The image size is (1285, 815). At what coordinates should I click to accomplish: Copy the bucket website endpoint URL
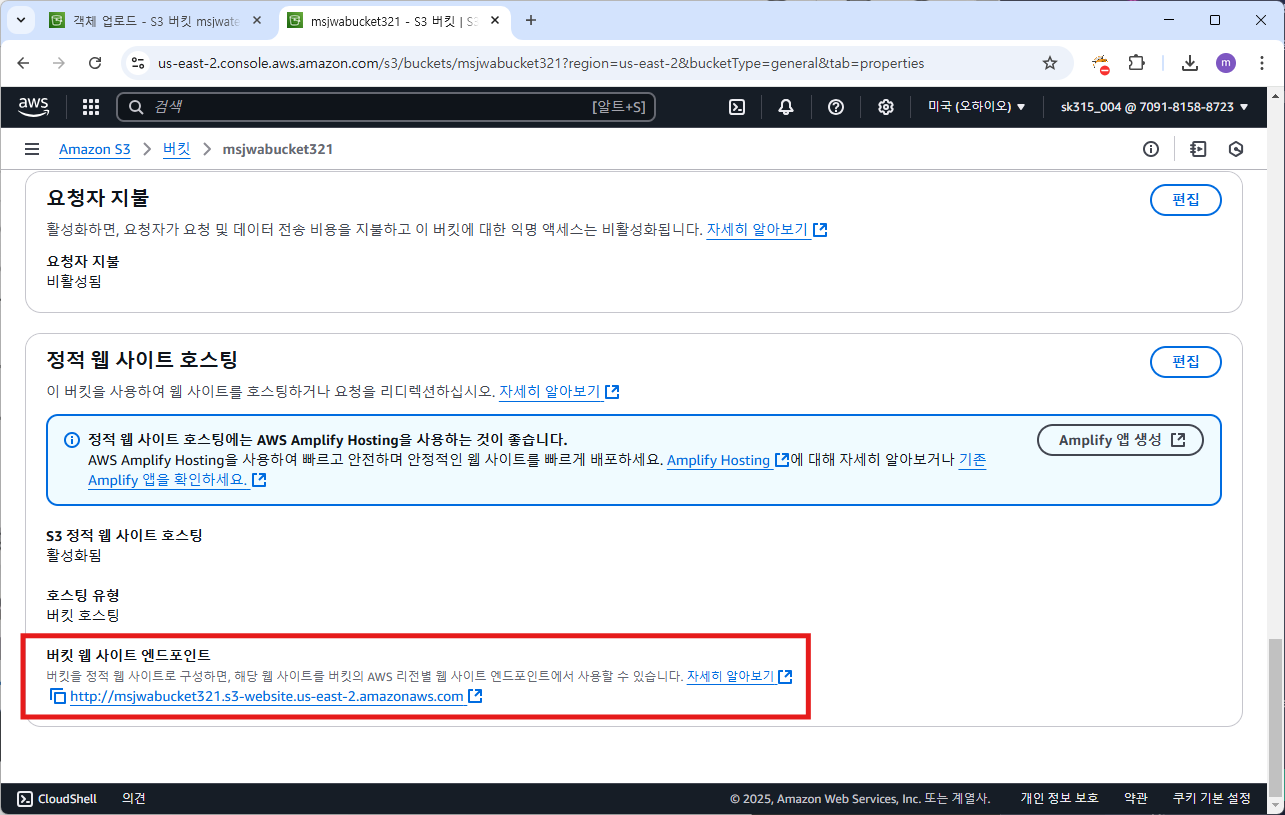point(57,696)
